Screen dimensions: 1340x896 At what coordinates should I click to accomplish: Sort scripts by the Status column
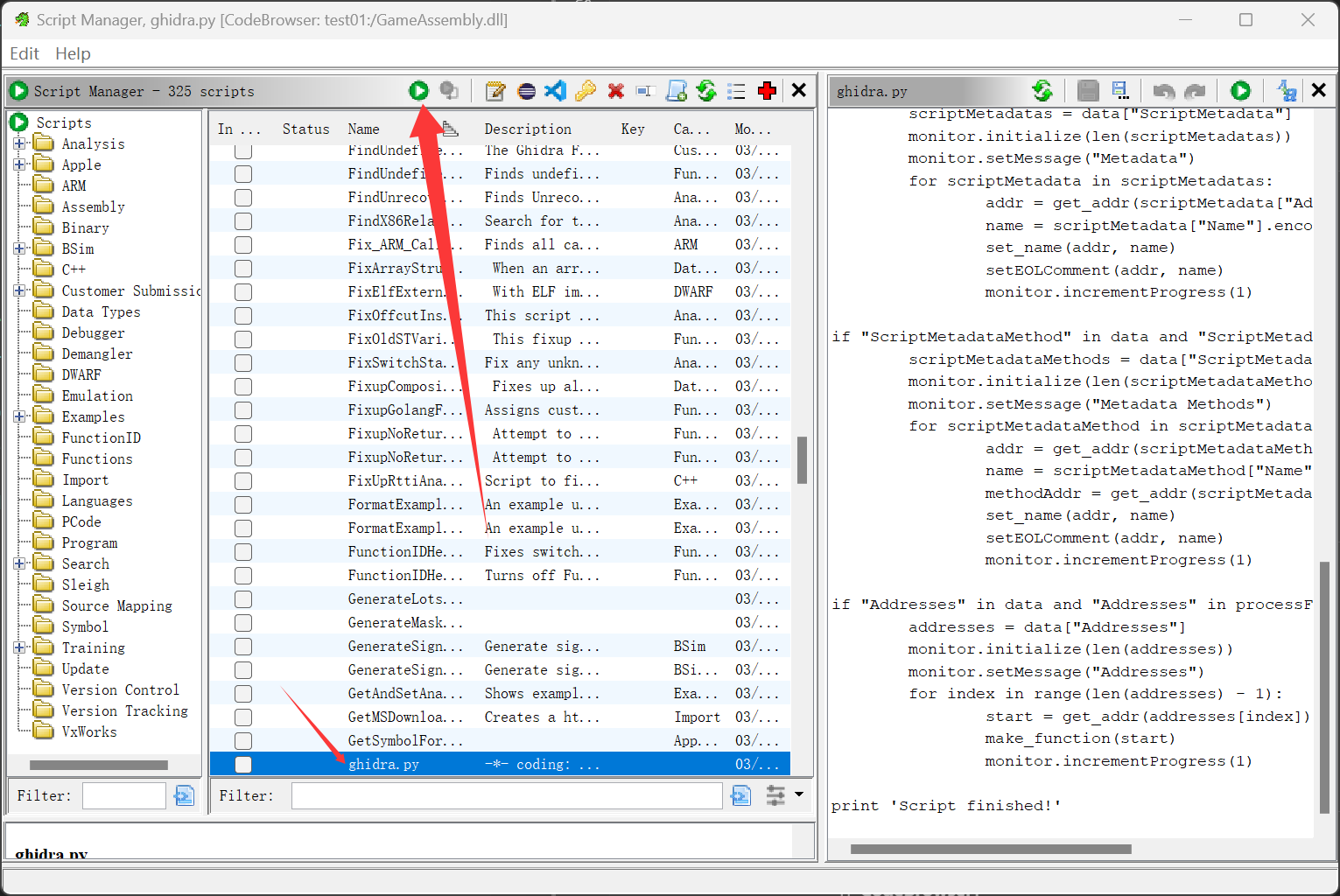[305, 129]
